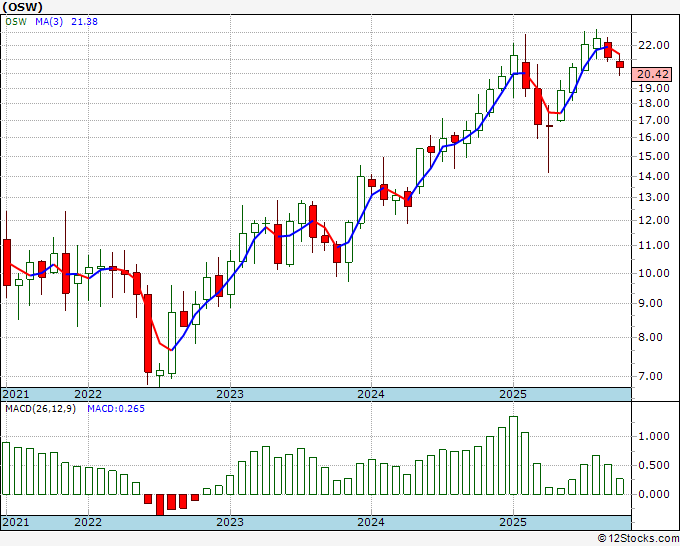Click the 21.38 moving average value
Image resolution: width=680 pixels, height=546 pixels.
tap(84, 21)
